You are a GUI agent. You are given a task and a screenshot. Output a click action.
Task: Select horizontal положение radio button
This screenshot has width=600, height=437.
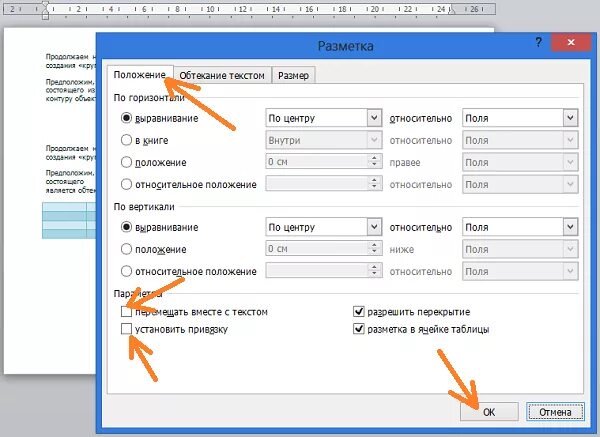point(126,162)
